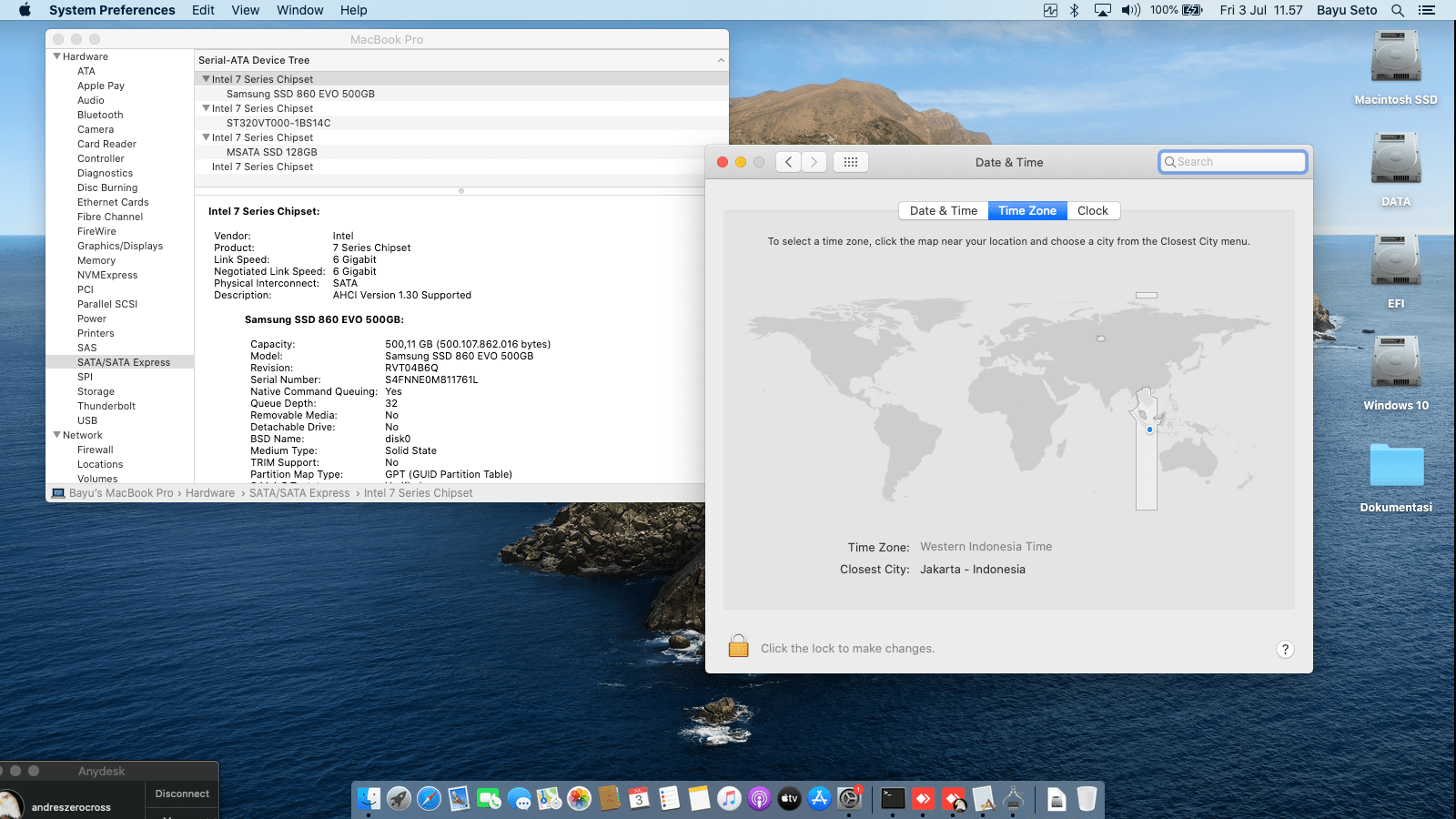Open Podcasts from the Dock

pos(759,799)
